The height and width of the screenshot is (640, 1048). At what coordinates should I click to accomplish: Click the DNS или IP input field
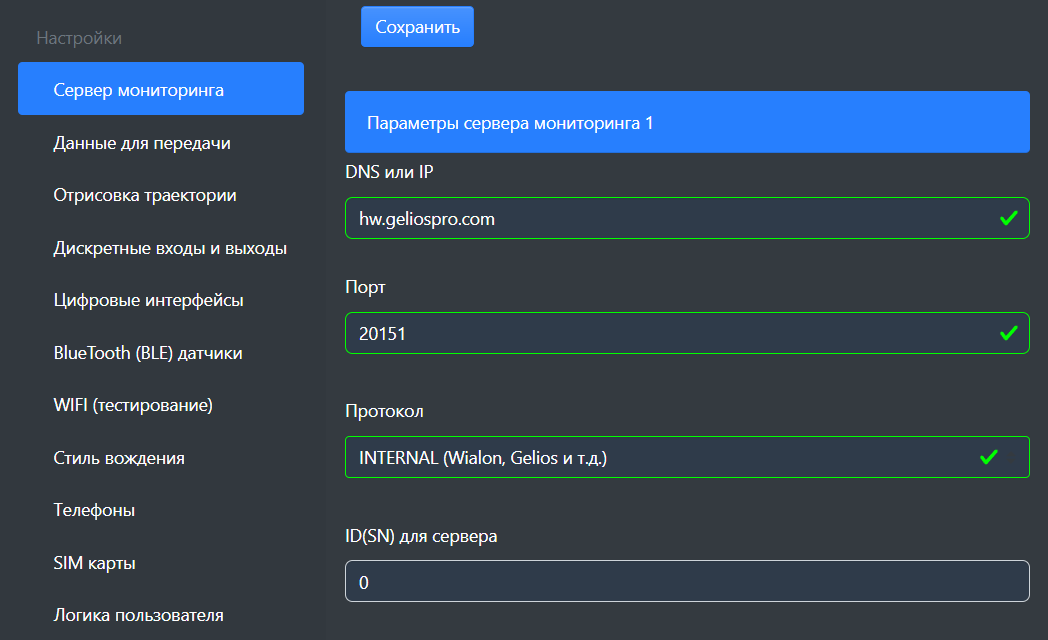point(670,218)
